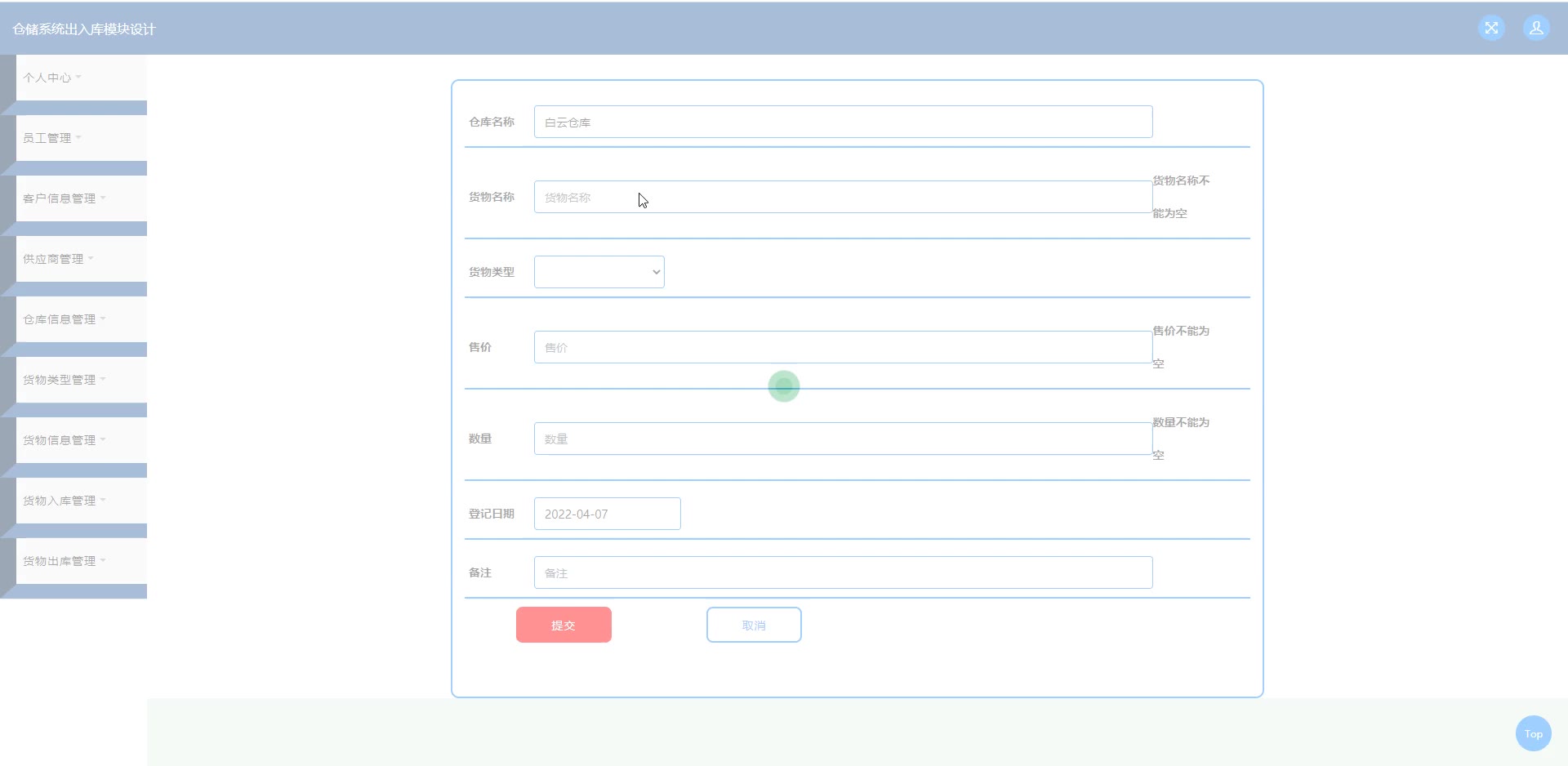Image resolution: width=1568 pixels, height=766 pixels.
Task: Open the 货物入库管理 sidebar menu
Action: click(x=81, y=501)
